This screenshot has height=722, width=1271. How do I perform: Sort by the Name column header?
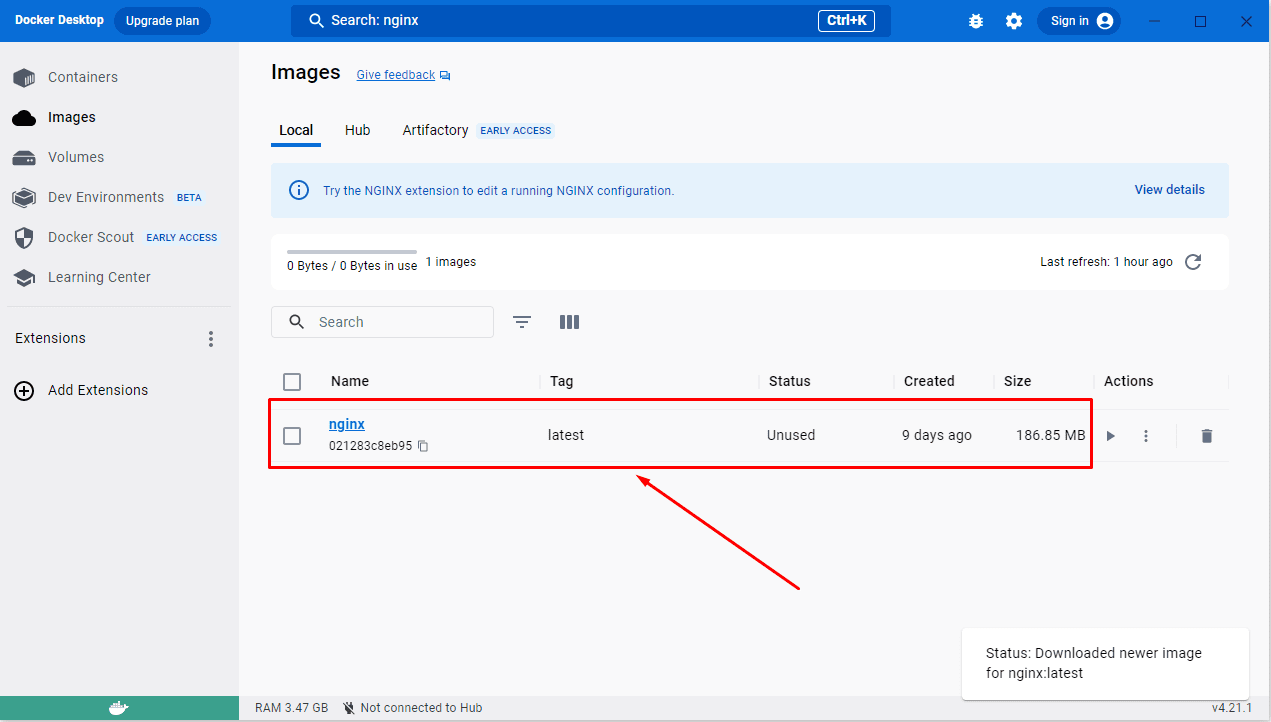(x=350, y=381)
